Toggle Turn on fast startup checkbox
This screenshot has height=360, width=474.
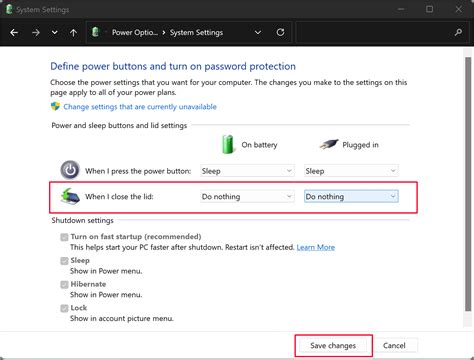coord(64,237)
